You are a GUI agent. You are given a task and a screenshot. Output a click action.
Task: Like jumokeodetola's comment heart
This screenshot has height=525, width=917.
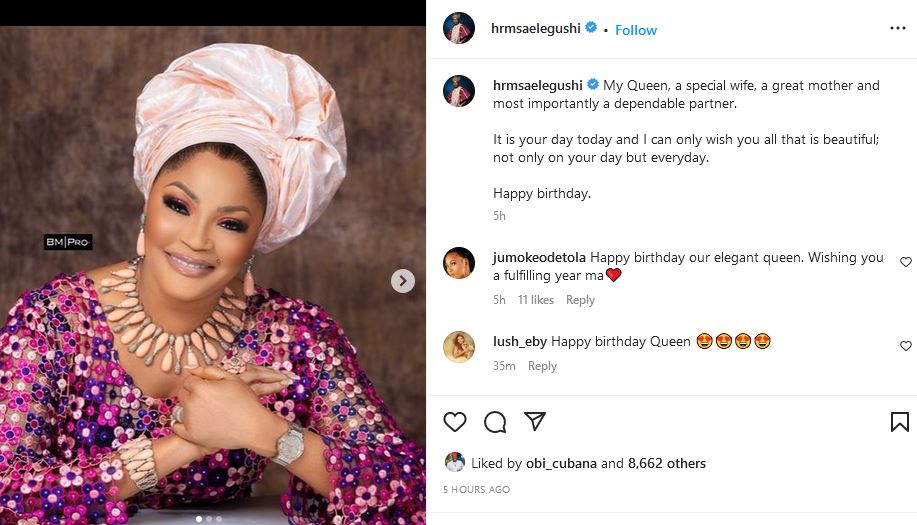click(906, 262)
